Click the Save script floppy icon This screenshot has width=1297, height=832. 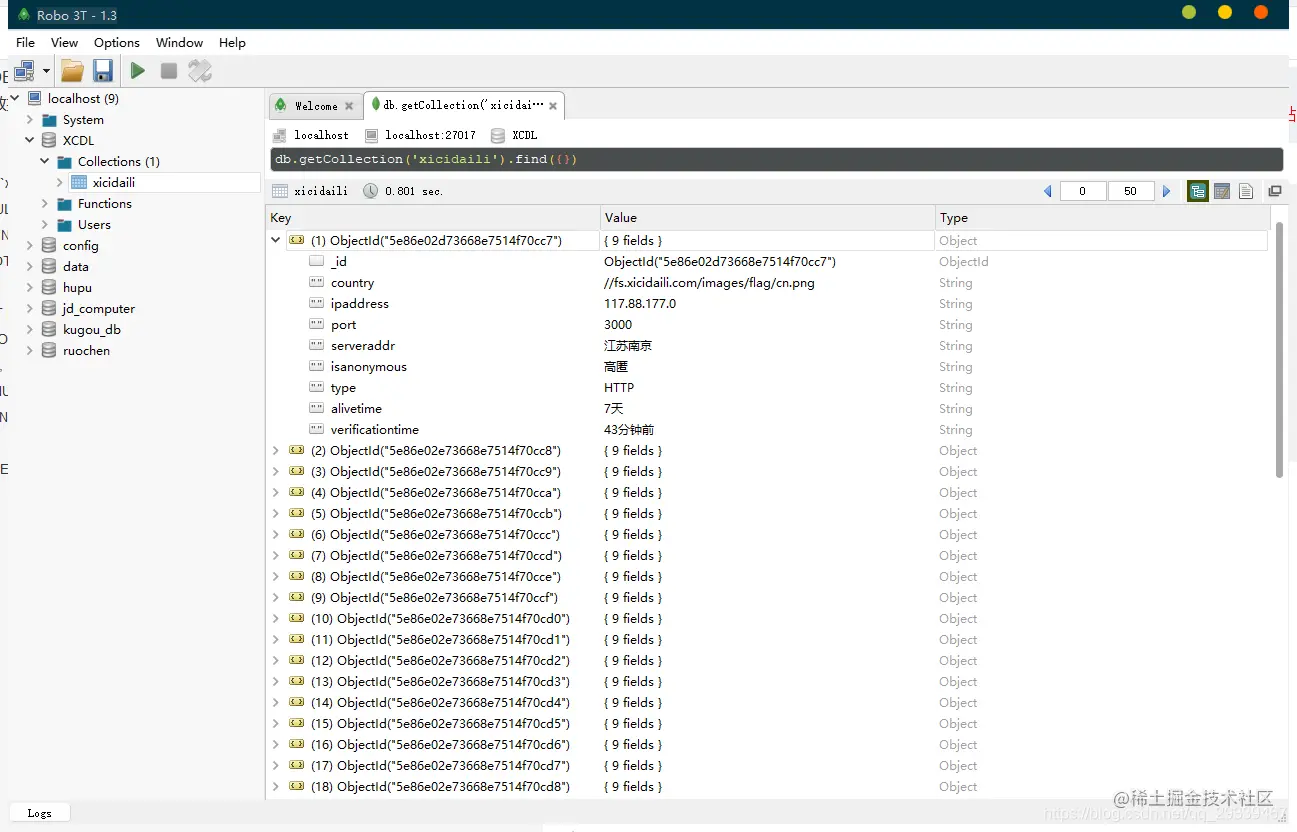point(102,71)
